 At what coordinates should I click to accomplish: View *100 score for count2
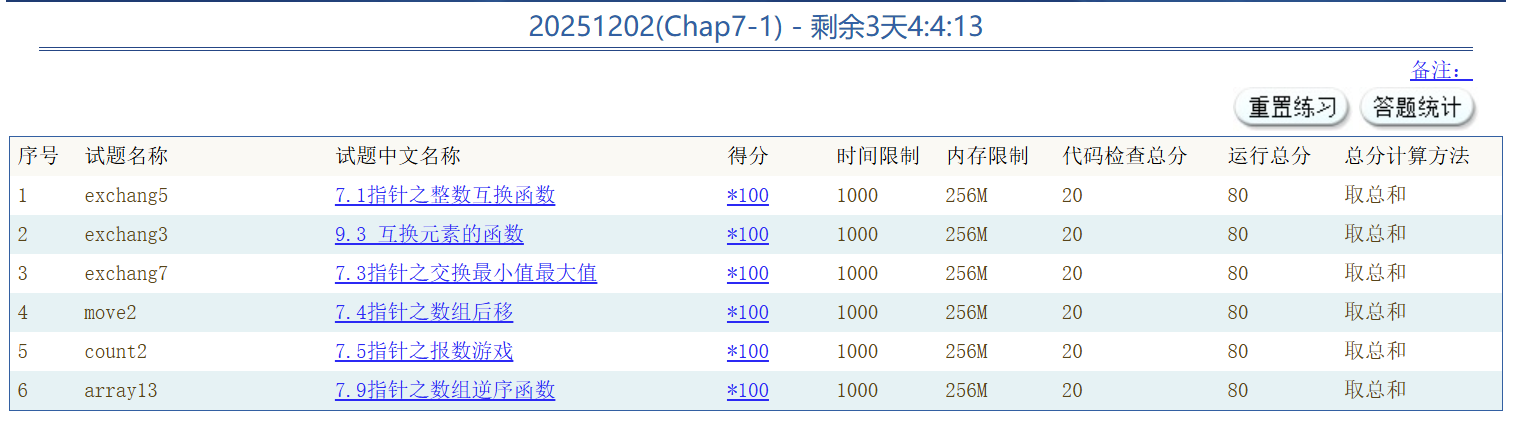pyautogui.click(x=748, y=351)
